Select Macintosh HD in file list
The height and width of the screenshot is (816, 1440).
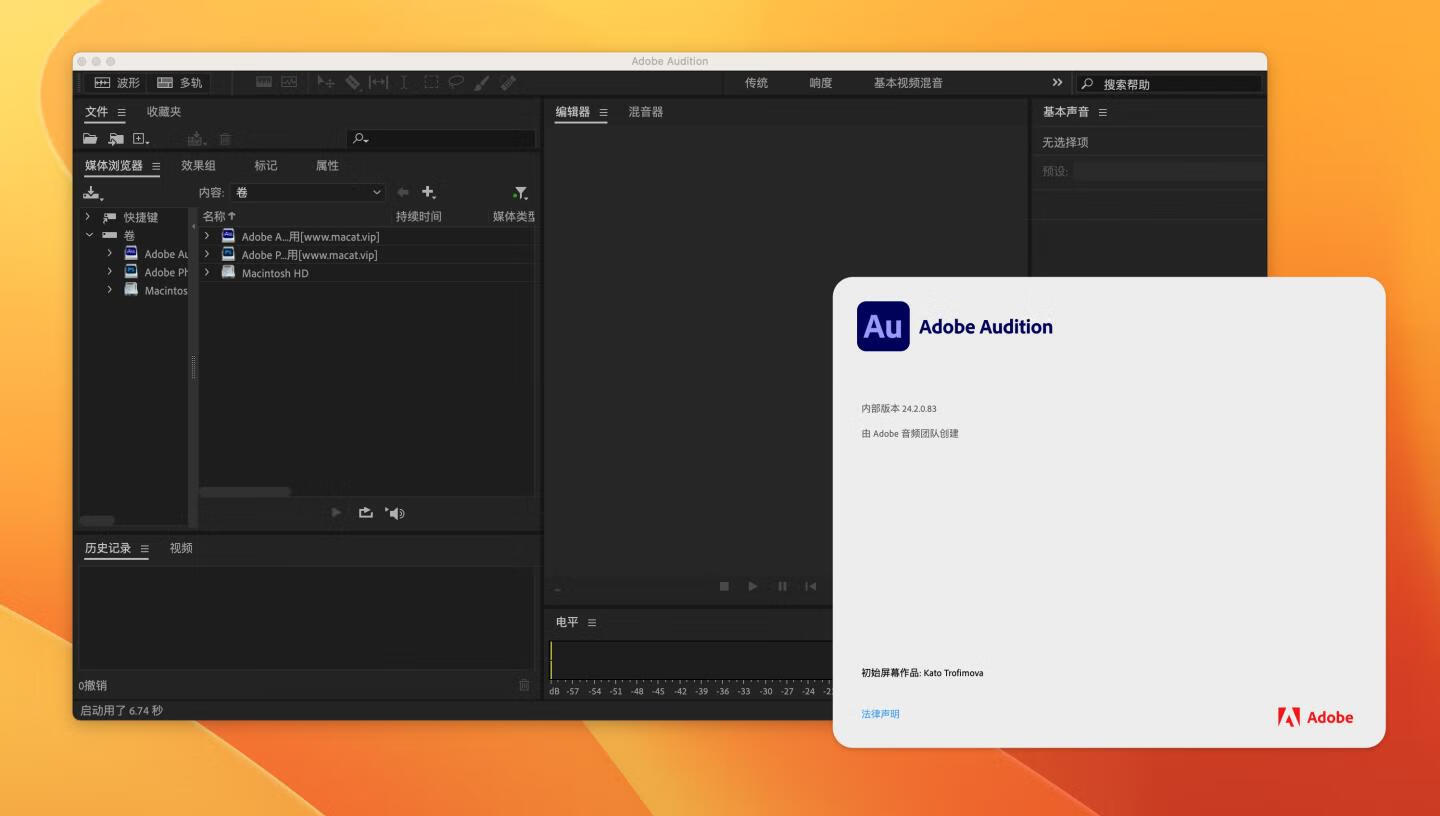pyautogui.click(x=275, y=273)
